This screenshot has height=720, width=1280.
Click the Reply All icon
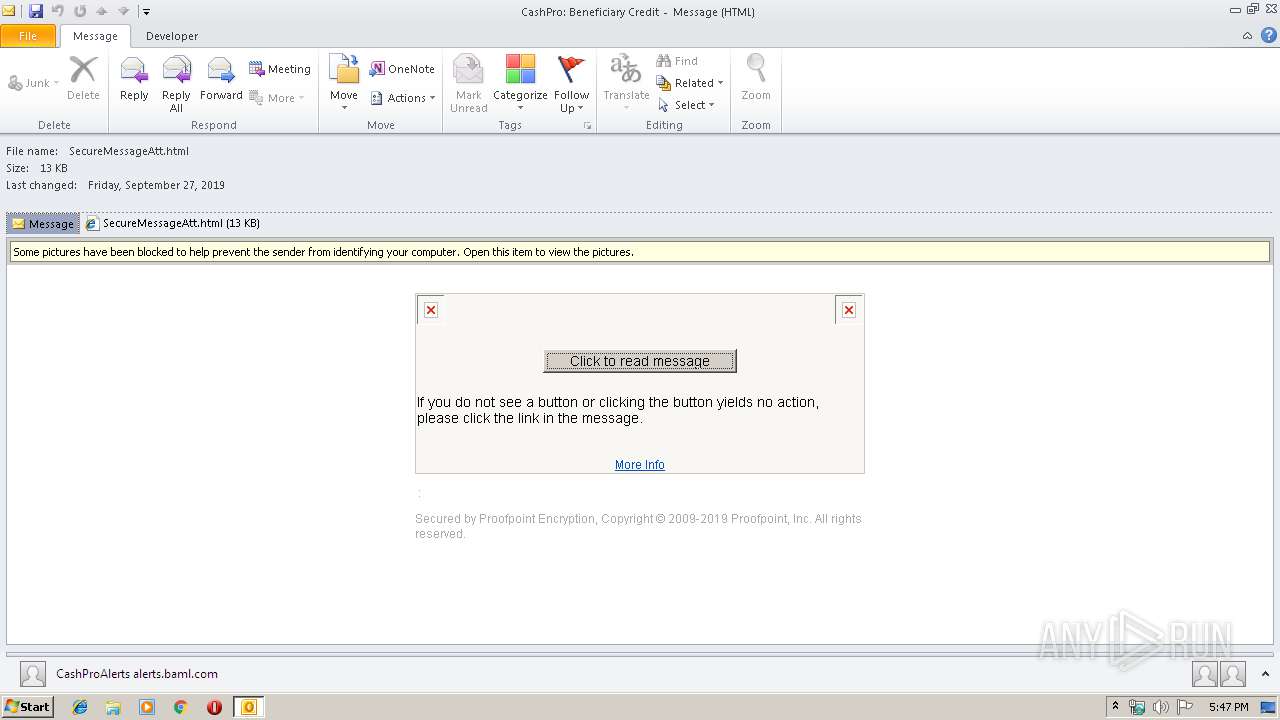click(x=176, y=83)
